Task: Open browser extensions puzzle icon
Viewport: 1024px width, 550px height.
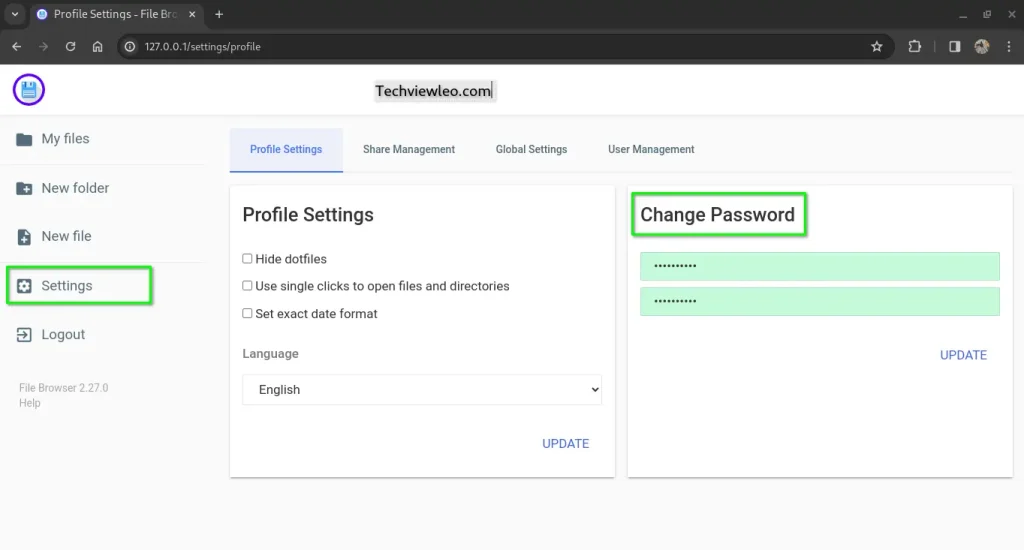Action: click(x=914, y=46)
